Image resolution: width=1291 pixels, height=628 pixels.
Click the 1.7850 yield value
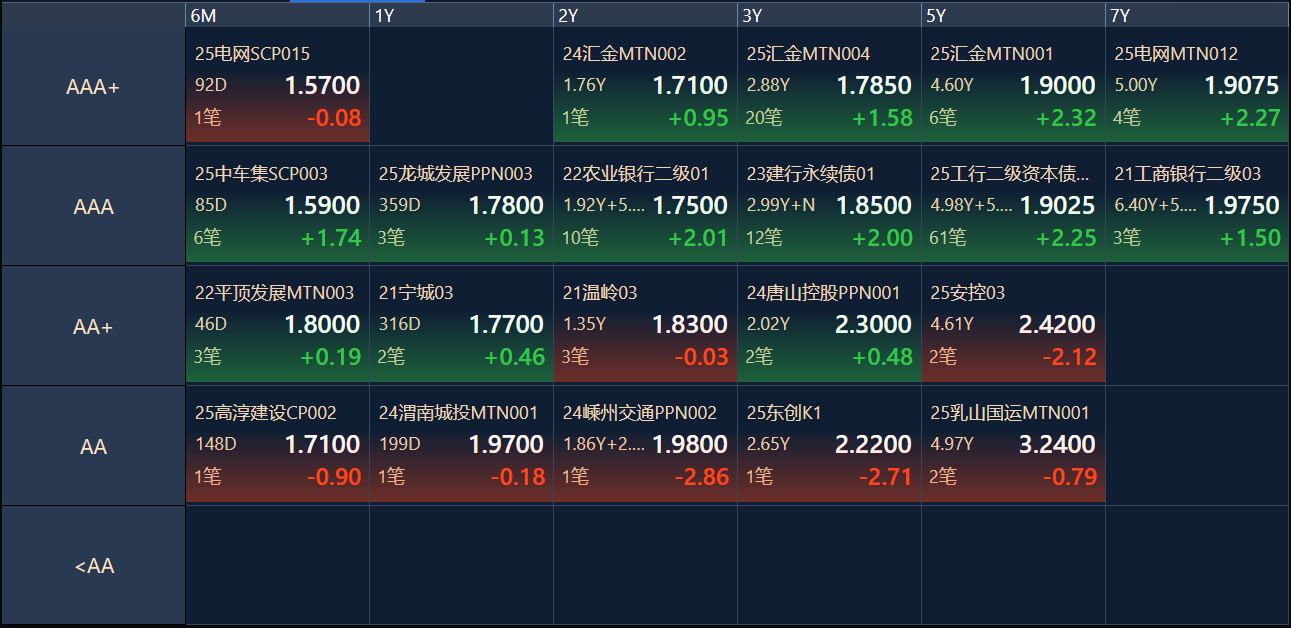(874, 85)
